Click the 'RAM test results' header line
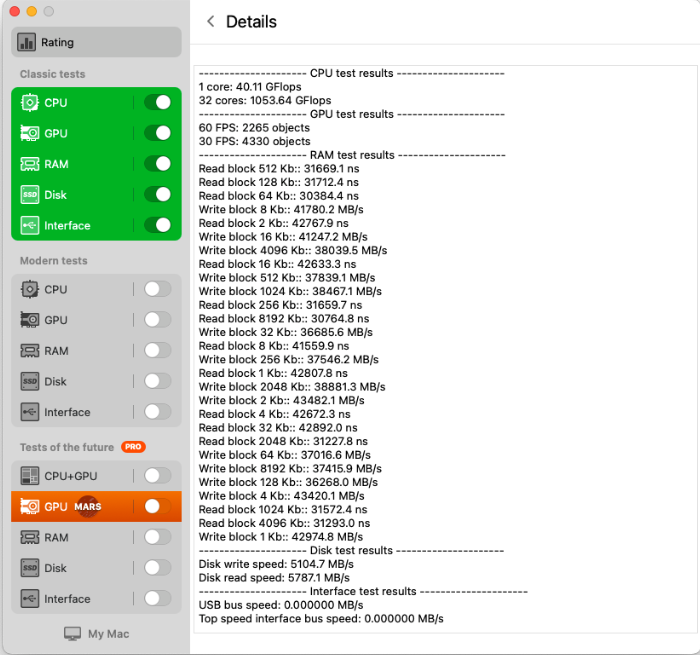This screenshot has height=655, width=700. (352, 155)
